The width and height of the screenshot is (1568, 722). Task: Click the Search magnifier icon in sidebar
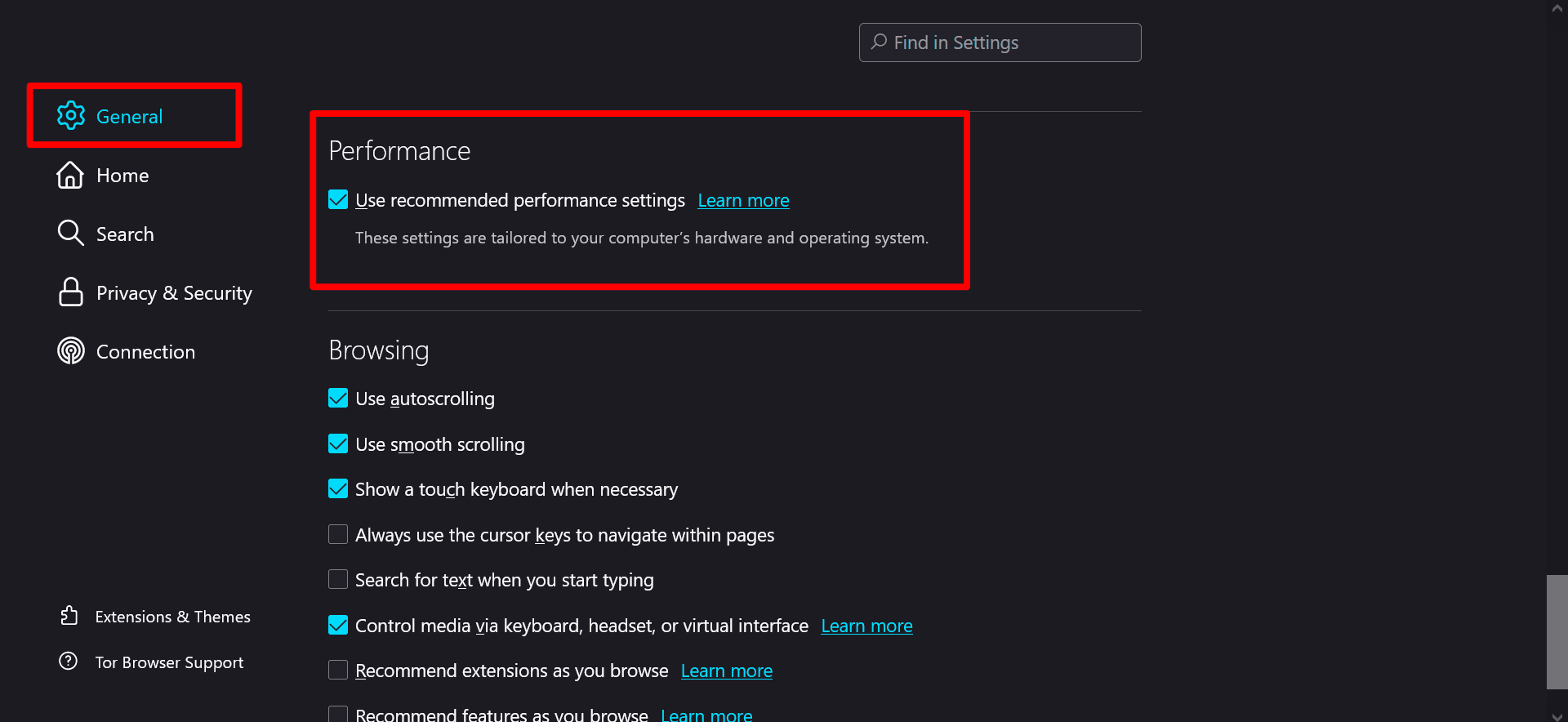70,234
